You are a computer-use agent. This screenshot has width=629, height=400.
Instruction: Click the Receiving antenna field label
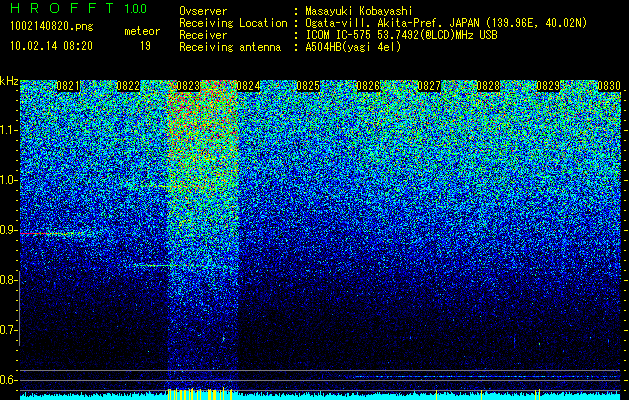230,47
